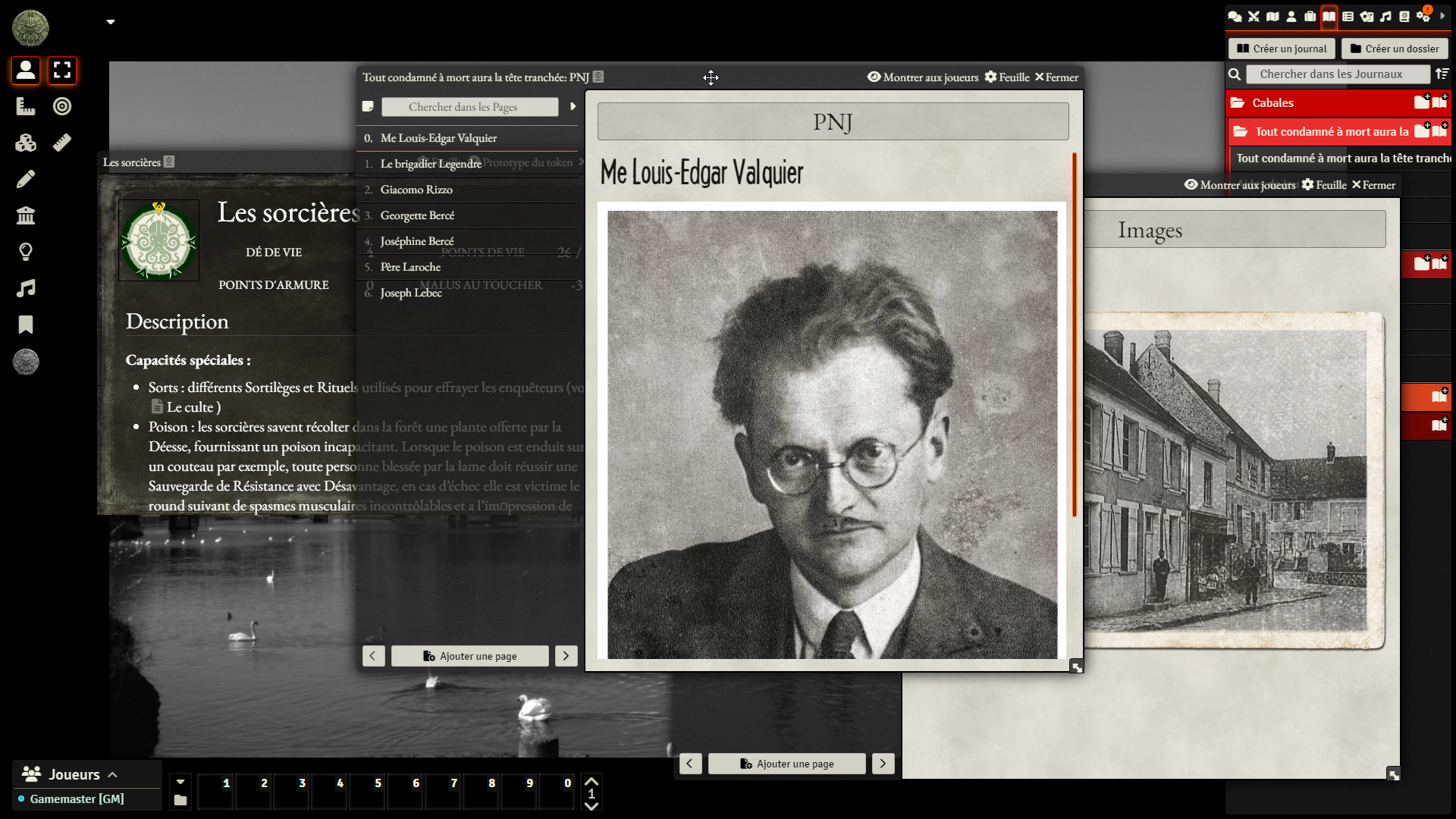Open the Journal Notes bookmark tool
Image resolution: width=1456 pixels, height=819 pixels.
26,325
